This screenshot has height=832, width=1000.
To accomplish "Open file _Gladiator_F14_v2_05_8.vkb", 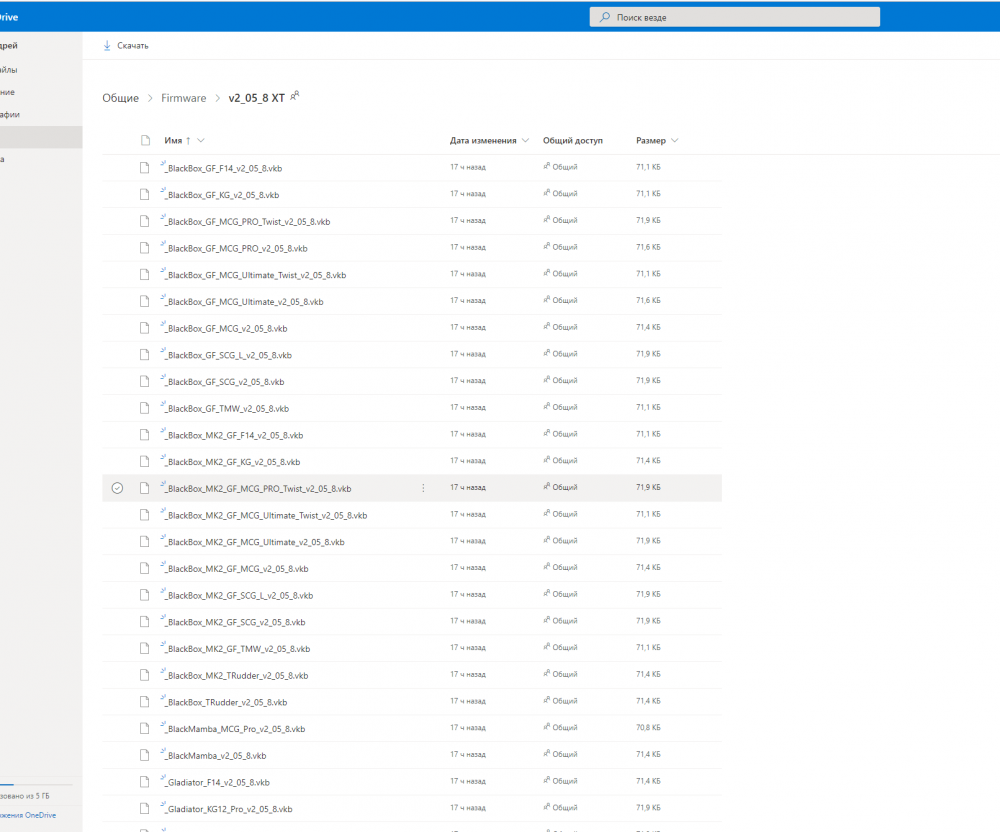I will (x=217, y=783).
